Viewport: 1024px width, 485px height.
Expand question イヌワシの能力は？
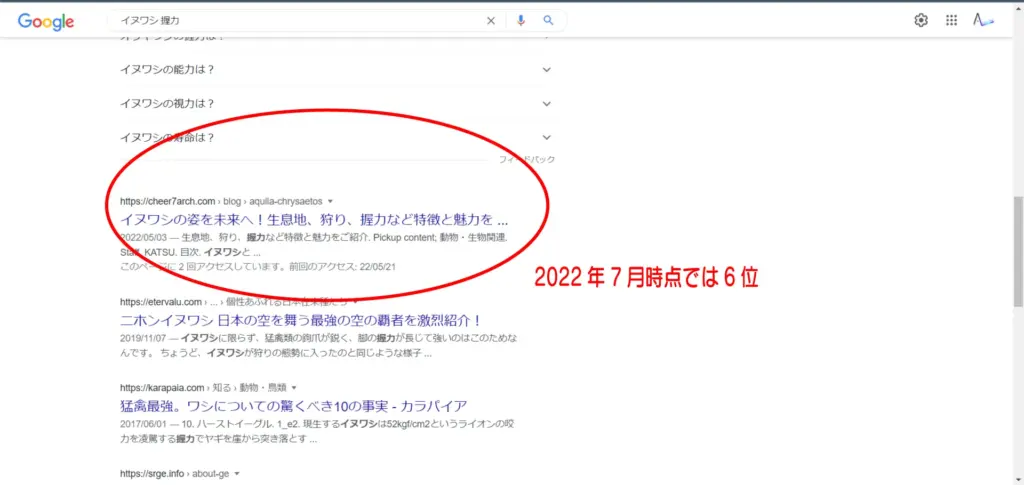point(336,70)
